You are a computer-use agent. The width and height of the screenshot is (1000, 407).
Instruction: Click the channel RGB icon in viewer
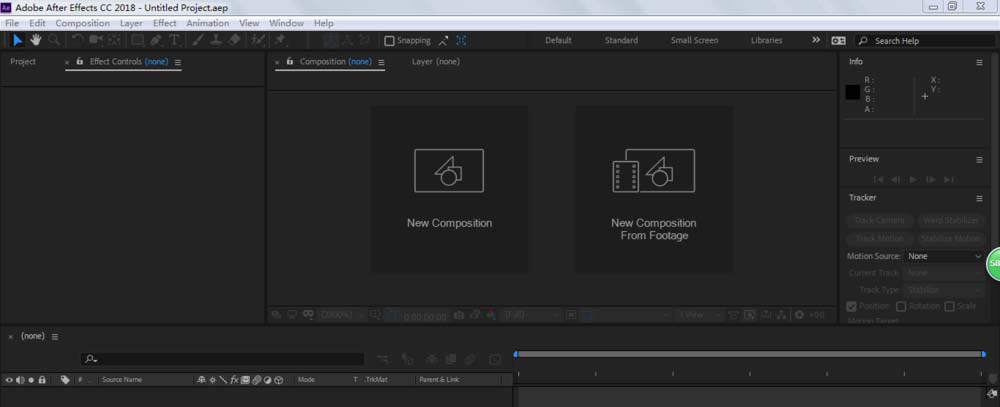491,315
